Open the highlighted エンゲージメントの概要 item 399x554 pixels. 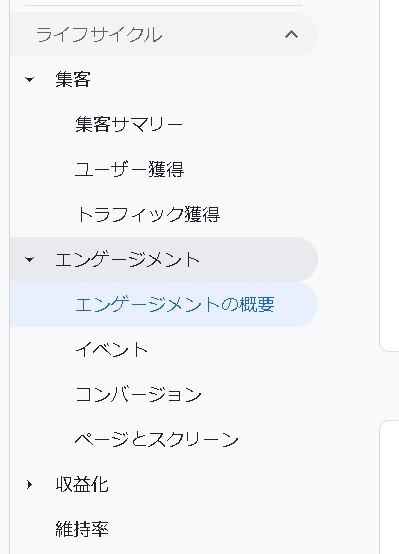click(x=164, y=304)
